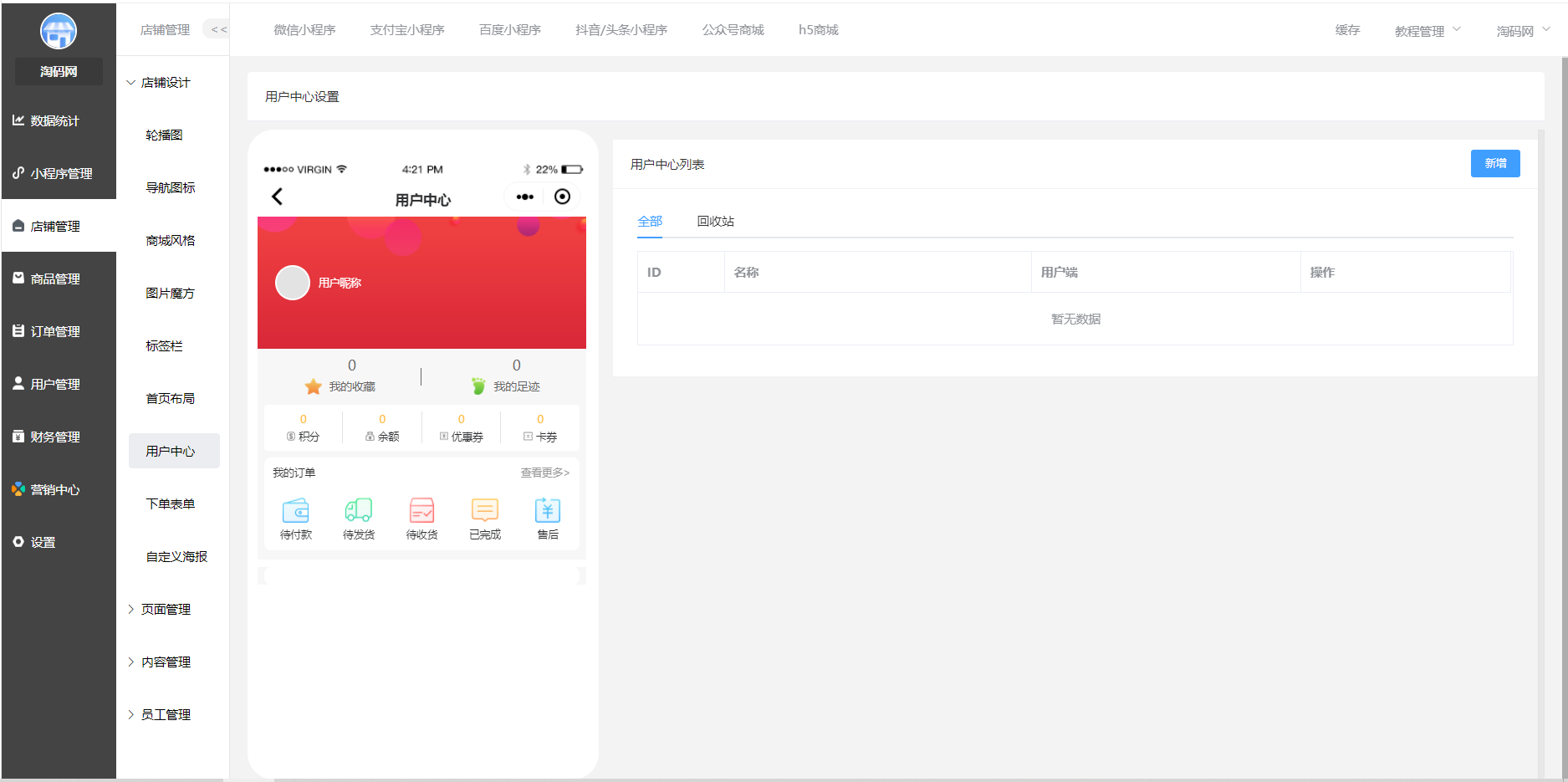
Task: Open the 淘码网 account dropdown
Action: tap(1522, 31)
